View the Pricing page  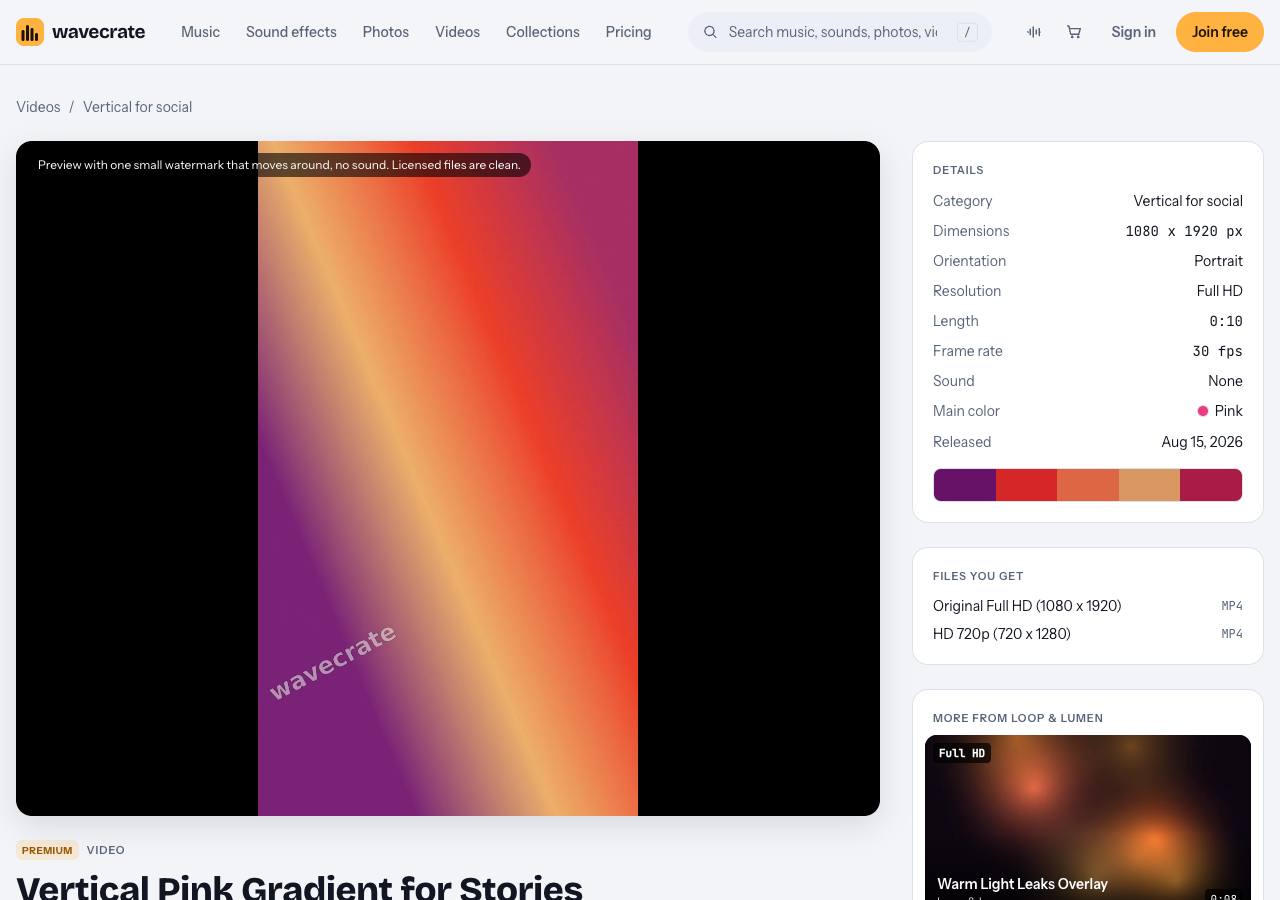[x=628, y=32]
